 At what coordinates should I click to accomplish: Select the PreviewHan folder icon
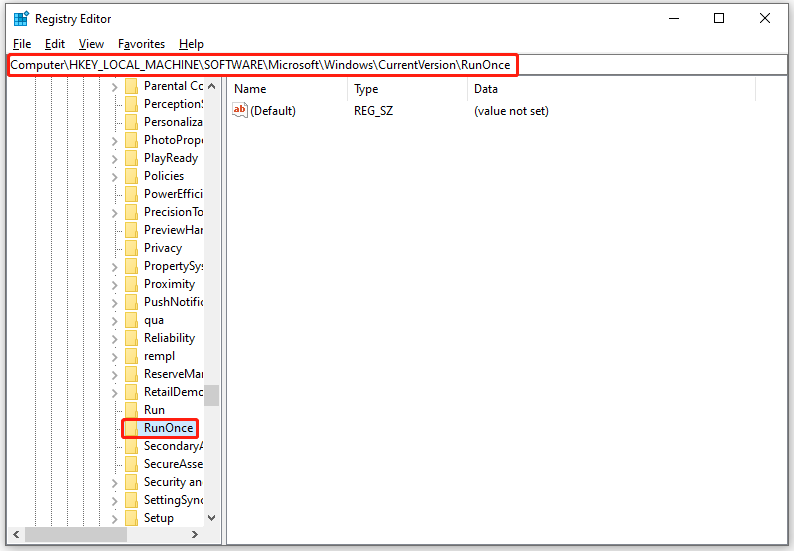(x=131, y=230)
